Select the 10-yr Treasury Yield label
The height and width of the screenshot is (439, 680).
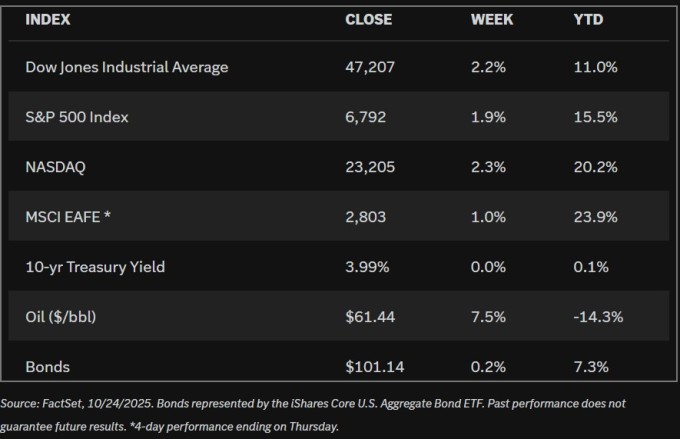click(96, 267)
